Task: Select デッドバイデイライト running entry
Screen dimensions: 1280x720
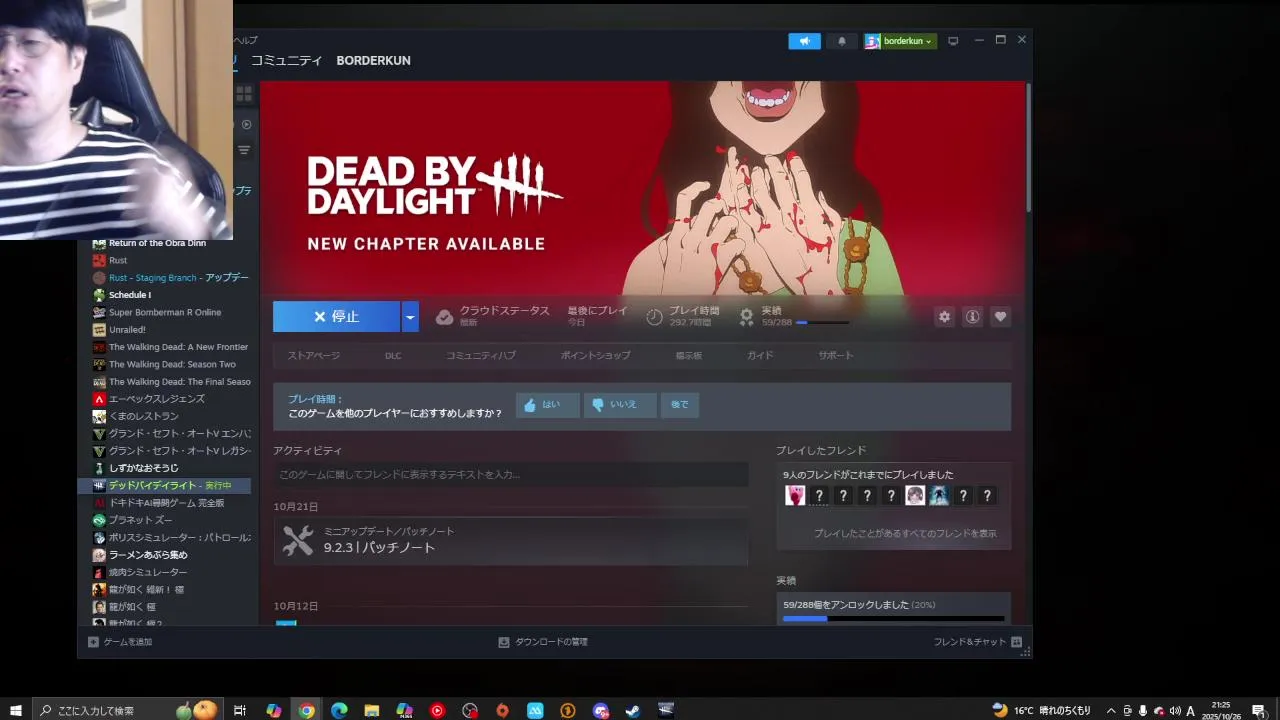Action: coord(164,485)
